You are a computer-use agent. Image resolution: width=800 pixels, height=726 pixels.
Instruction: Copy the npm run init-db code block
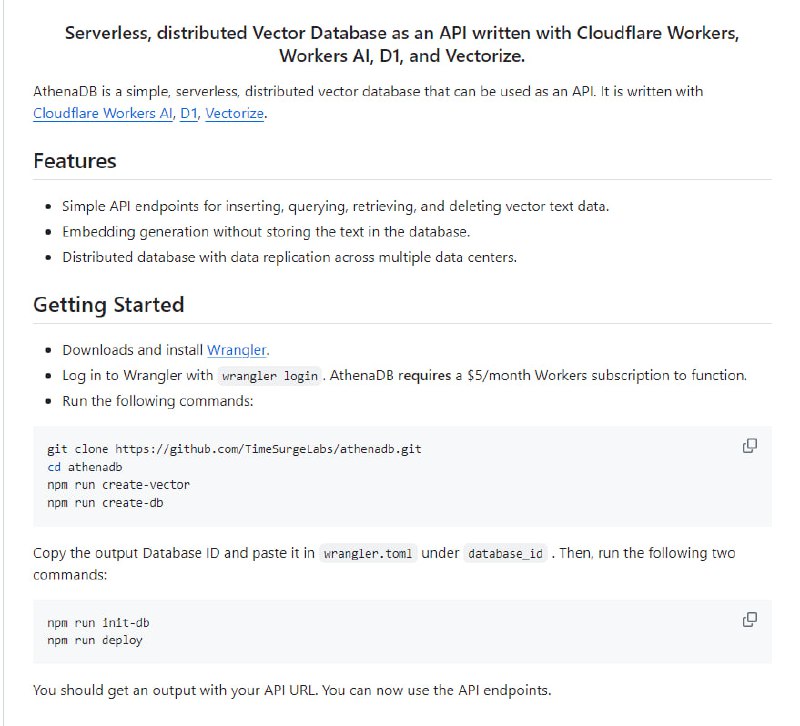749,619
